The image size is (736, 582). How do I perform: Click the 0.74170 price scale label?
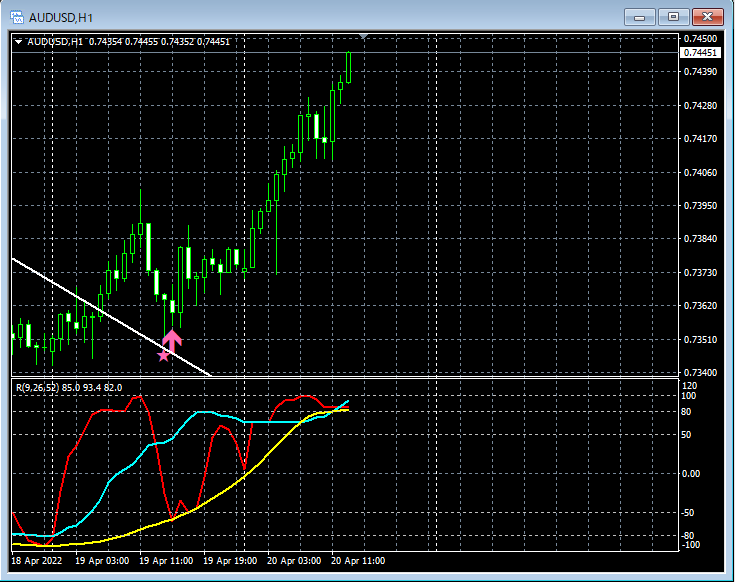click(700, 139)
